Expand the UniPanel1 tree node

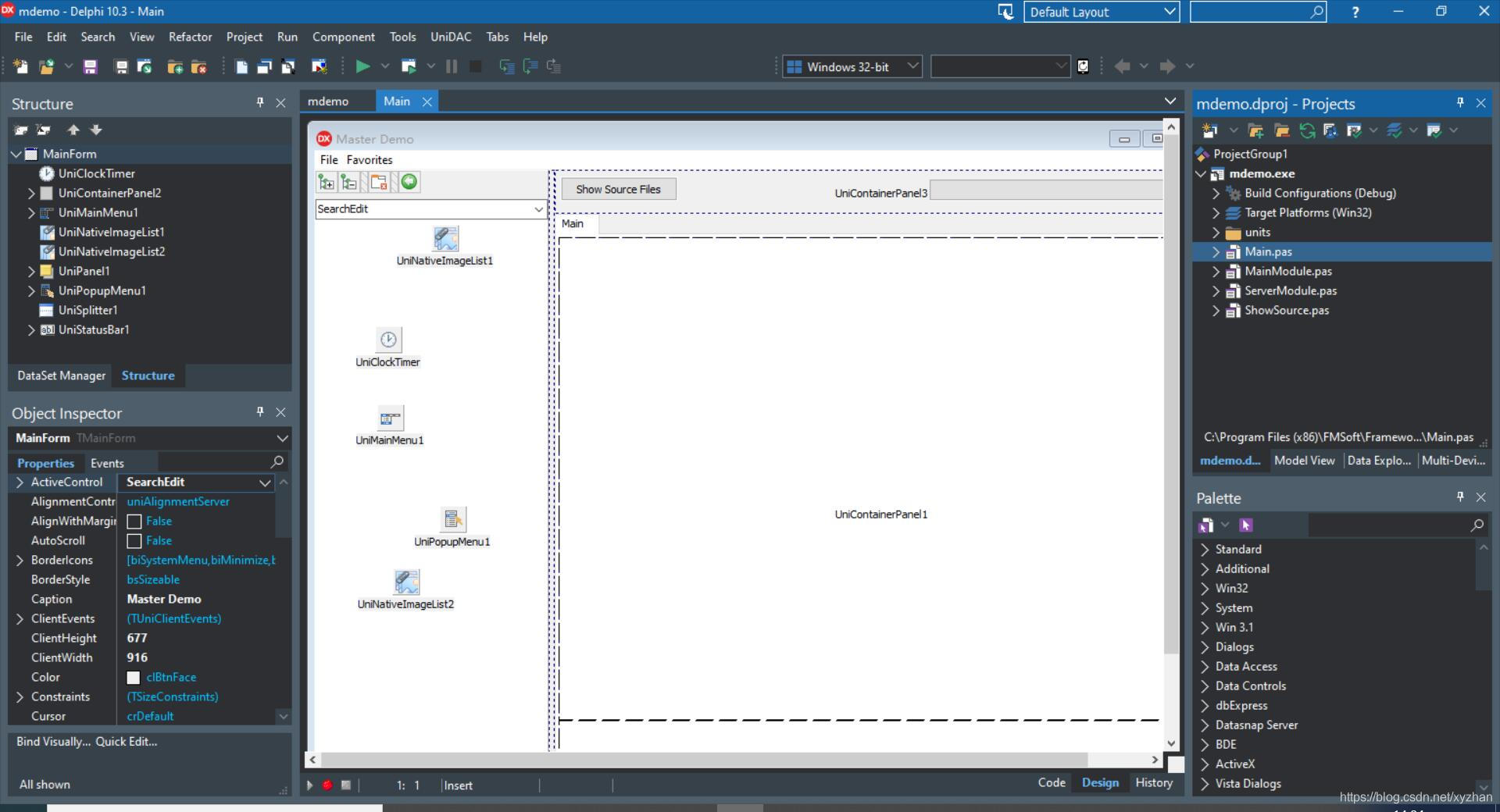pos(31,271)
